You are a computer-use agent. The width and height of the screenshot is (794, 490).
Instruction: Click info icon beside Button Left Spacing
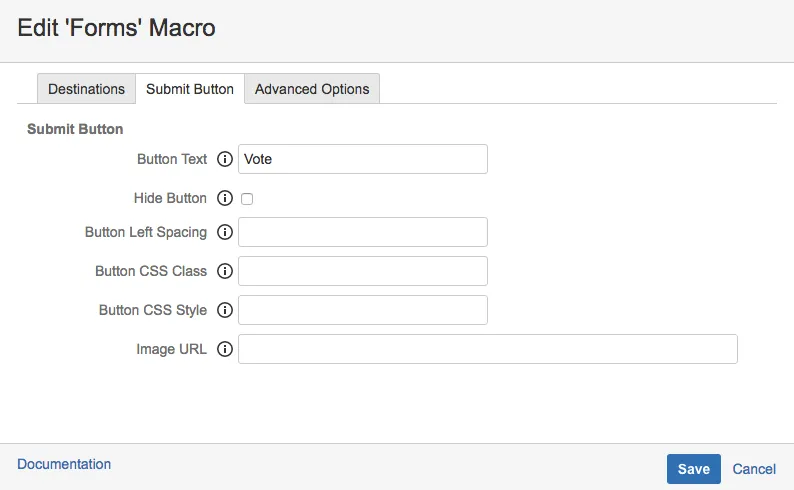[225, 232]
